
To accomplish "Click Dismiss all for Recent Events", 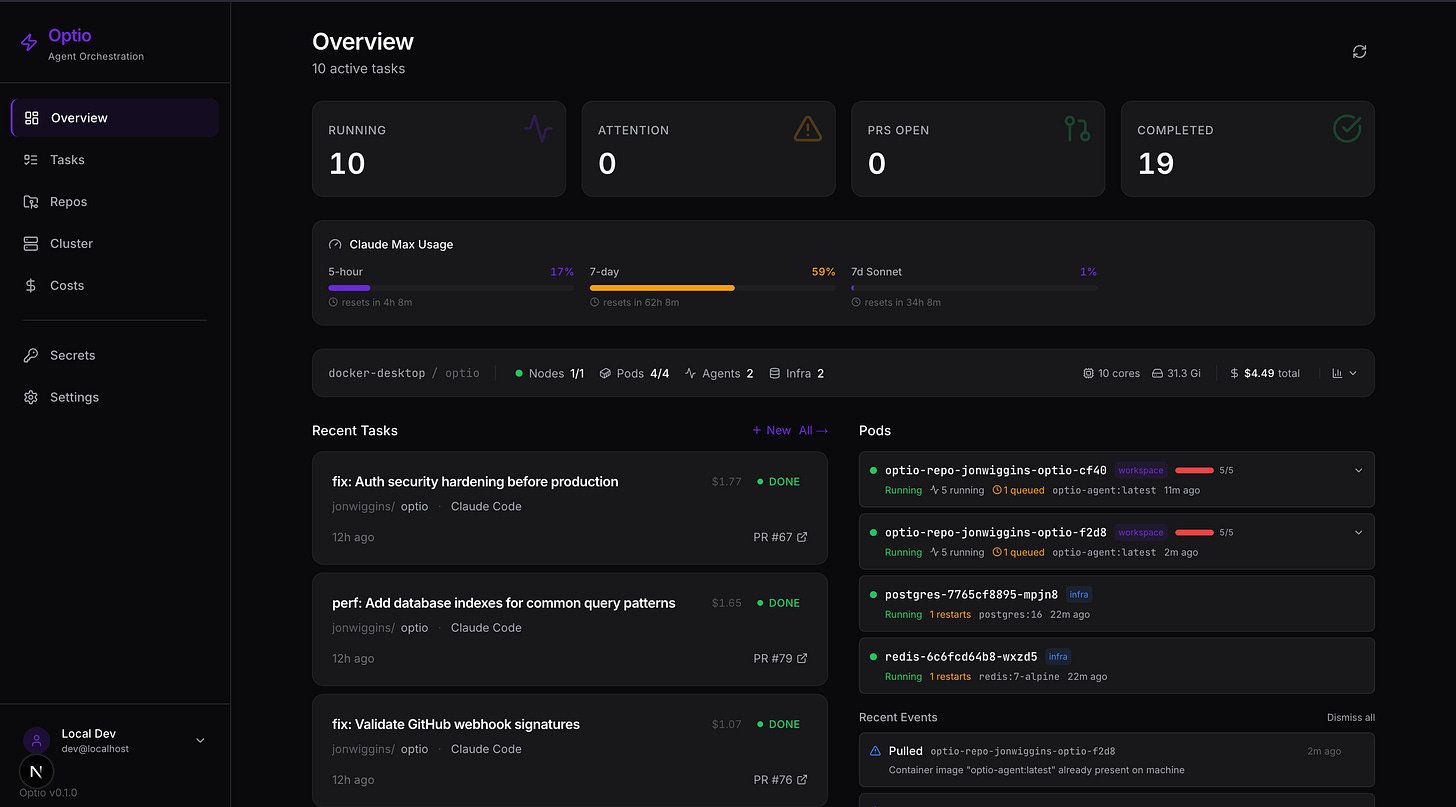I will coord(1350,717).
